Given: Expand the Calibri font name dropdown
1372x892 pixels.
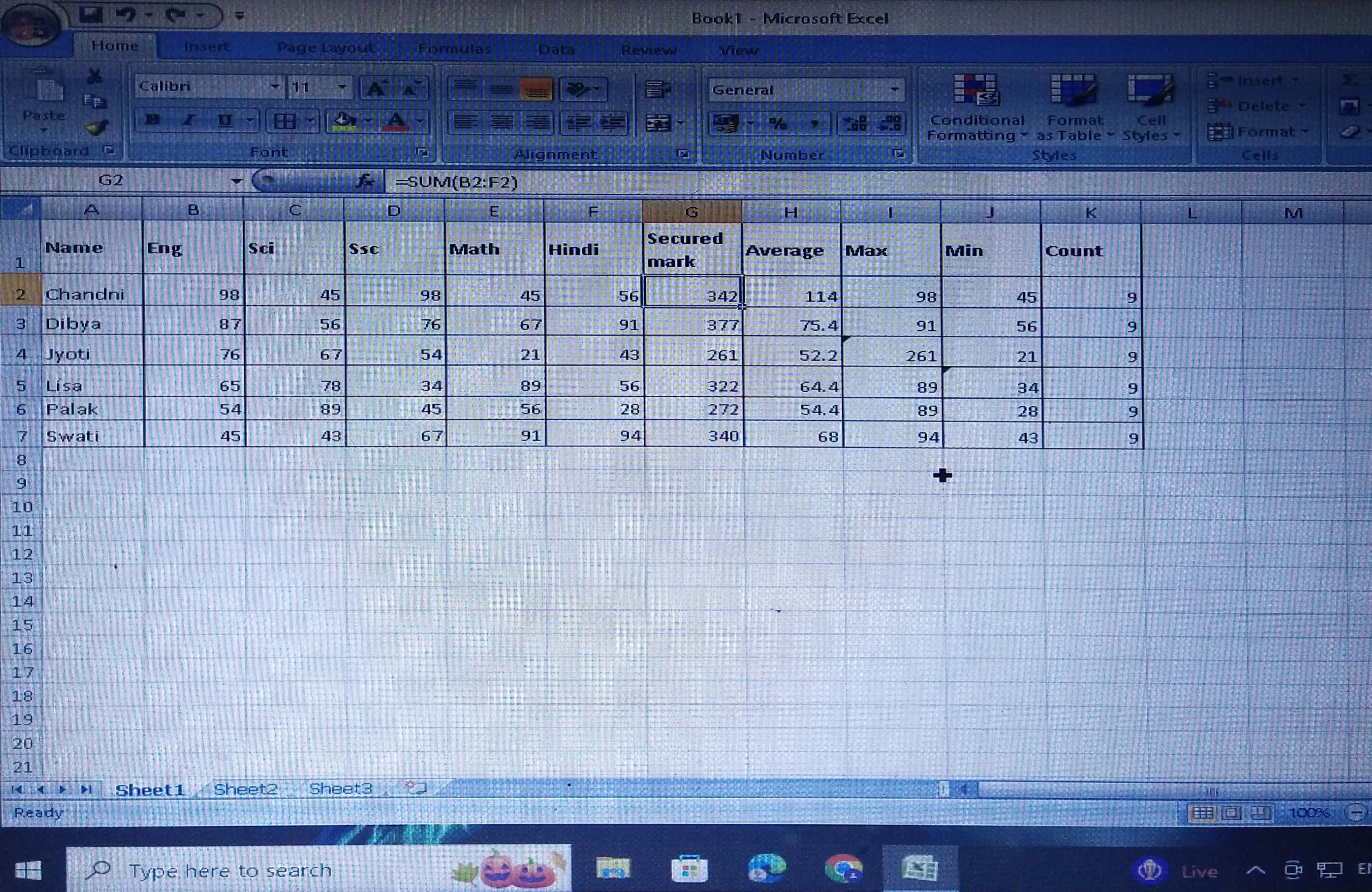Looking at the screenshot, I should pos(275,87).
